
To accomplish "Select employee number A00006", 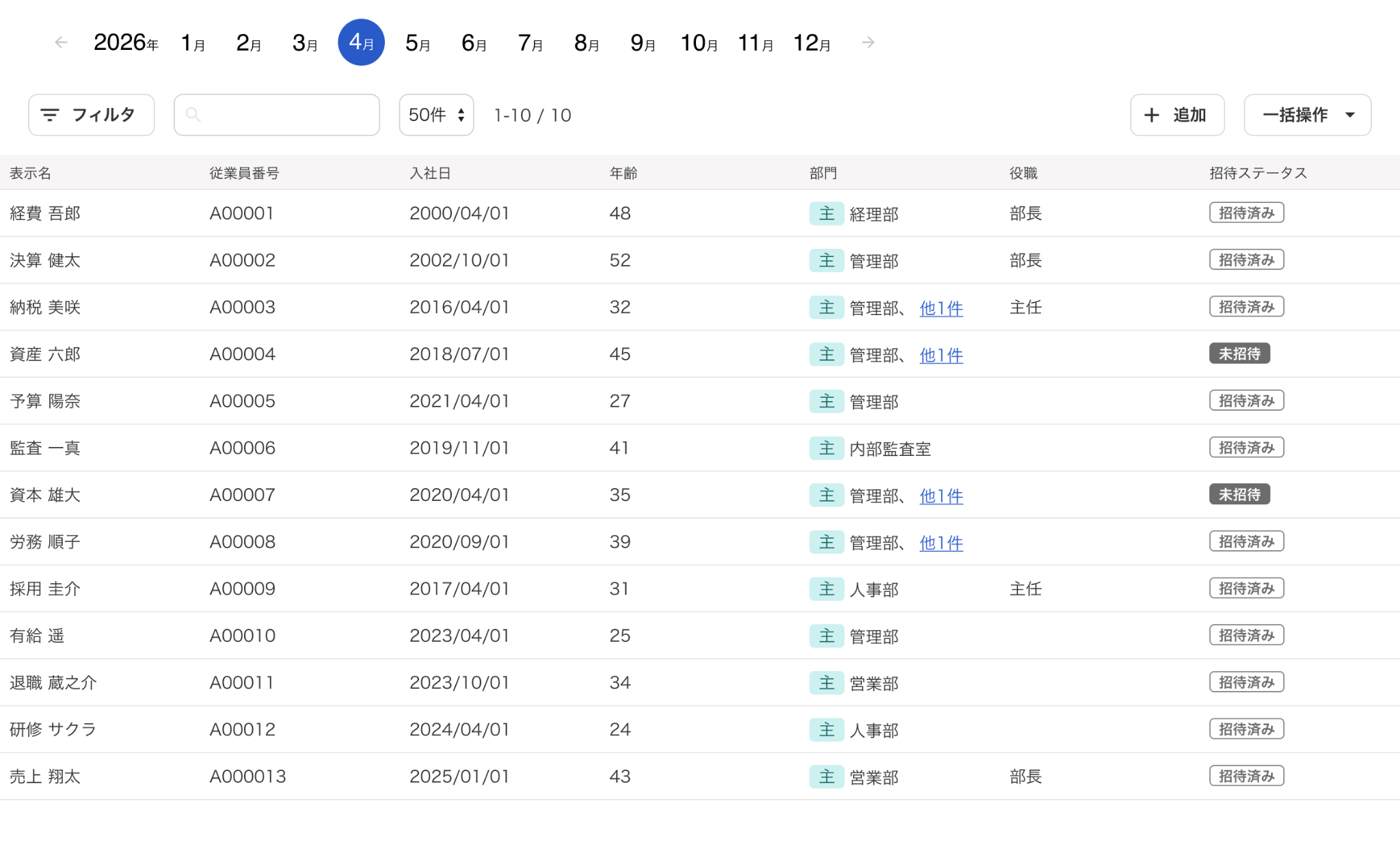I will pos(242,448).
